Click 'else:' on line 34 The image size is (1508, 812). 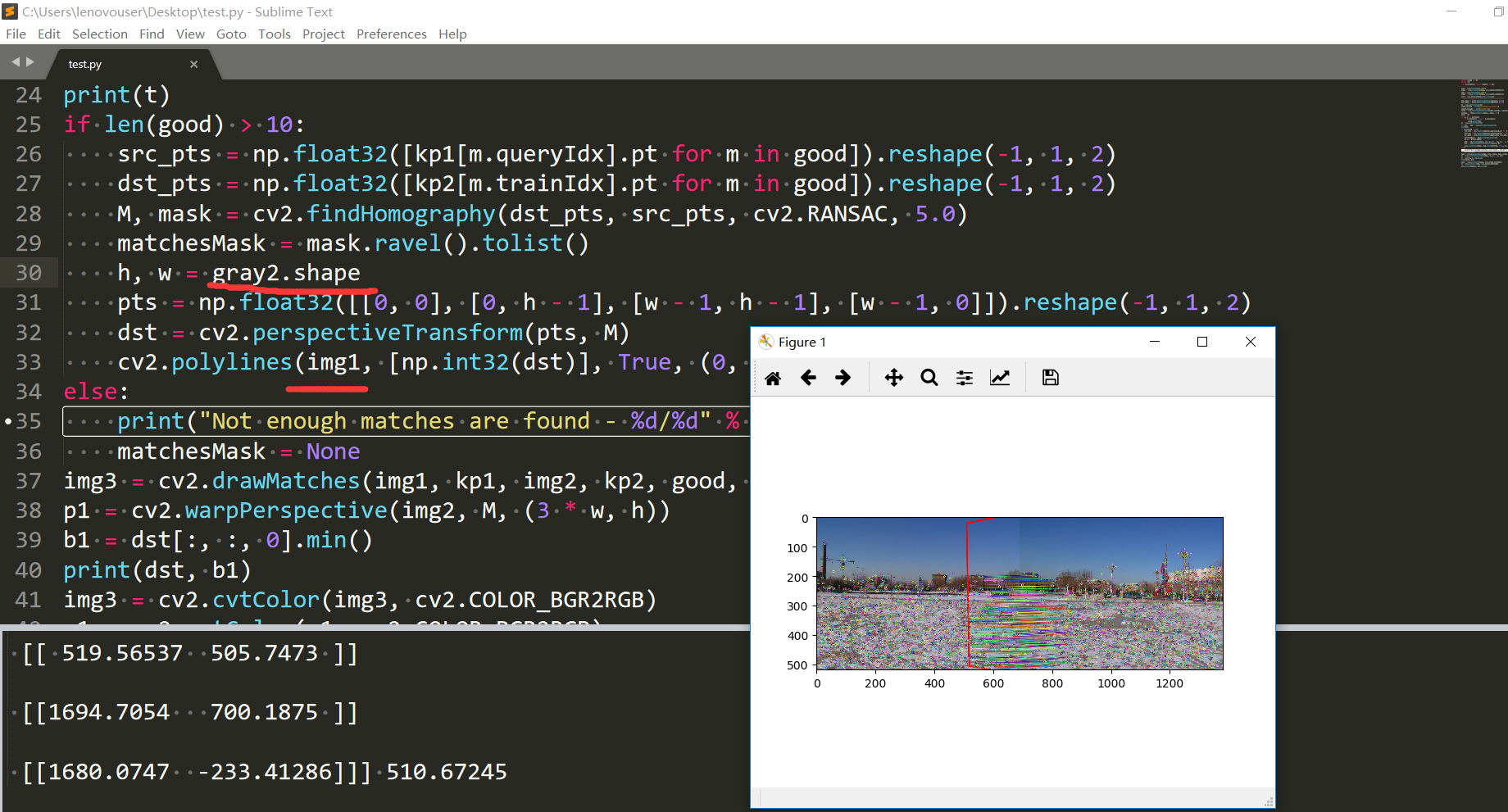pyautogui.click(x=97, y=392)
